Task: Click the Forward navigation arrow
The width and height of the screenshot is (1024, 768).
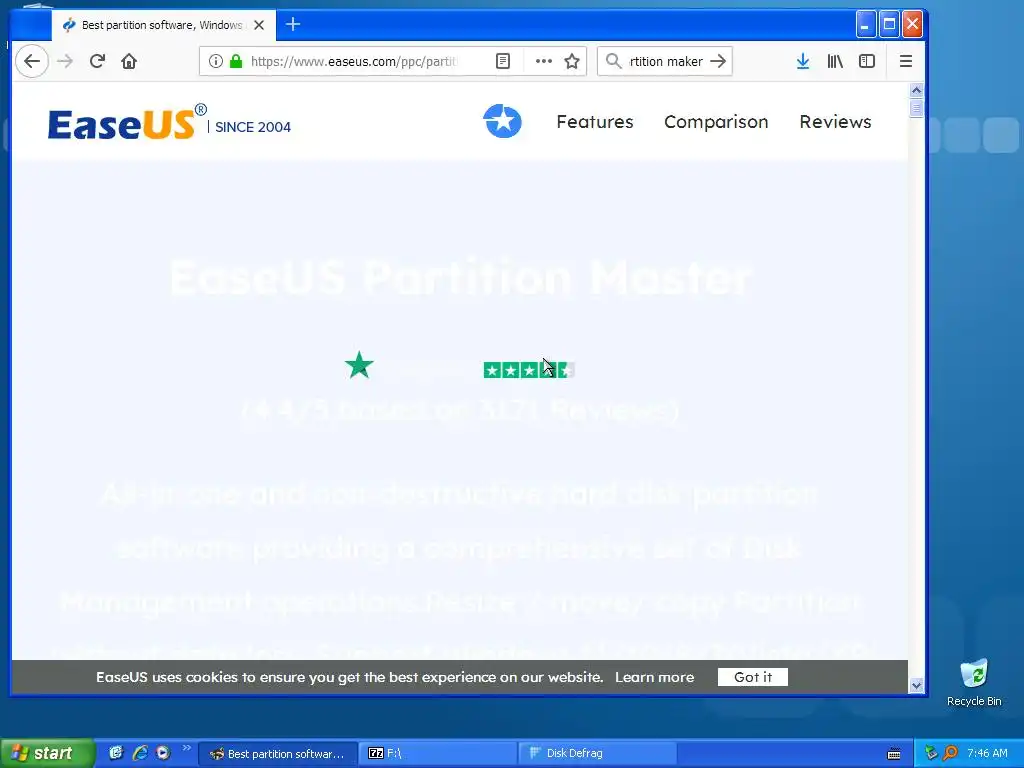Action: coord(65,61)
